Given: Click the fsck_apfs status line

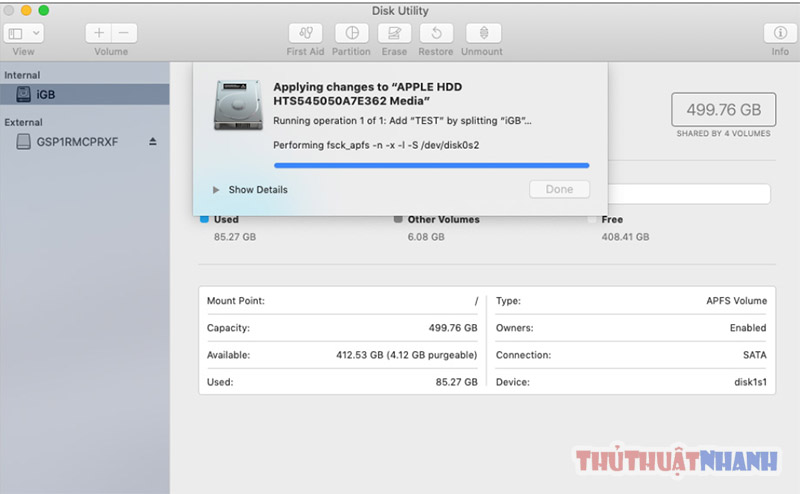Looking at the screenshot, I should pos(376,145).
